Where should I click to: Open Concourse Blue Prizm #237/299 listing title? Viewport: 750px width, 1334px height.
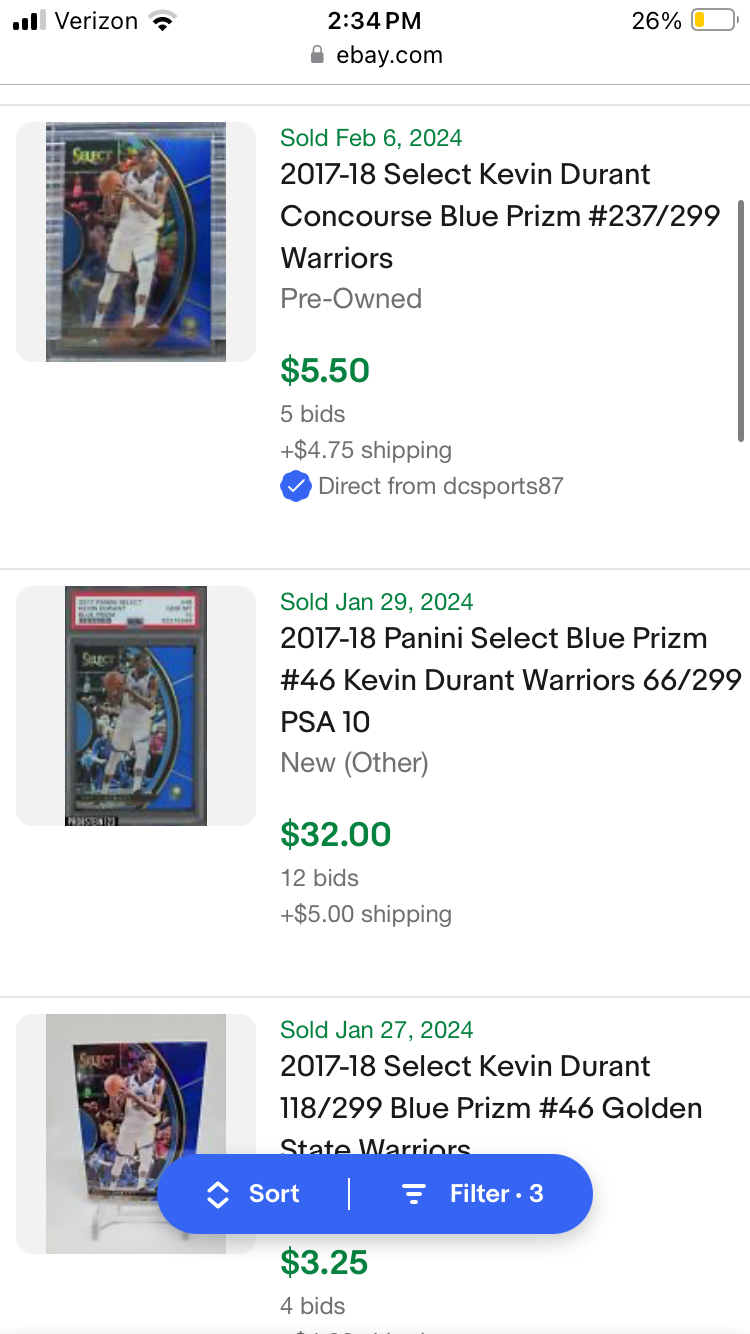click(x=500, y=216)
